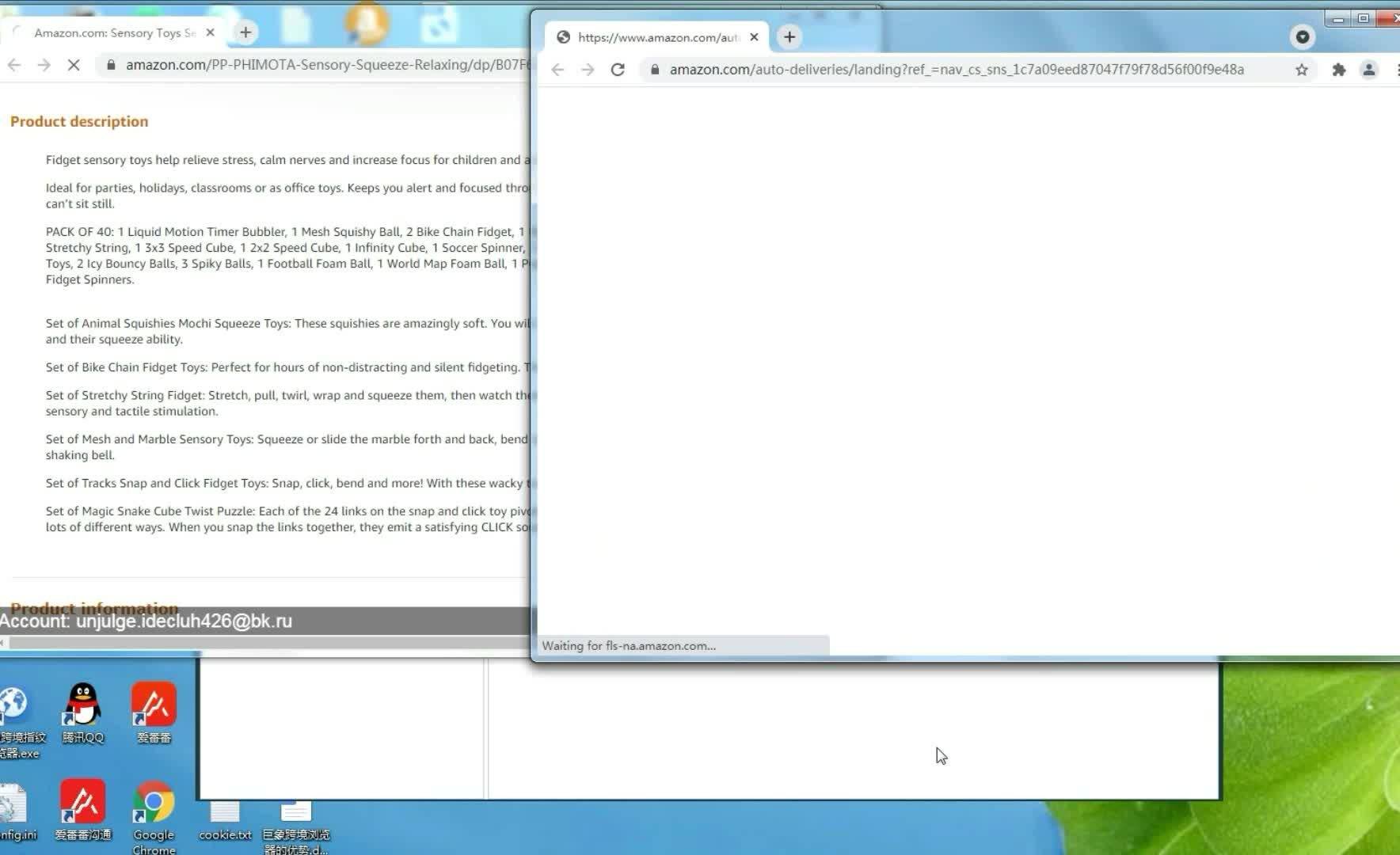The image size is (1400, 855).
Task: Open the Chrome extensions puzzle icon
Action: [x=1338, y=70]
